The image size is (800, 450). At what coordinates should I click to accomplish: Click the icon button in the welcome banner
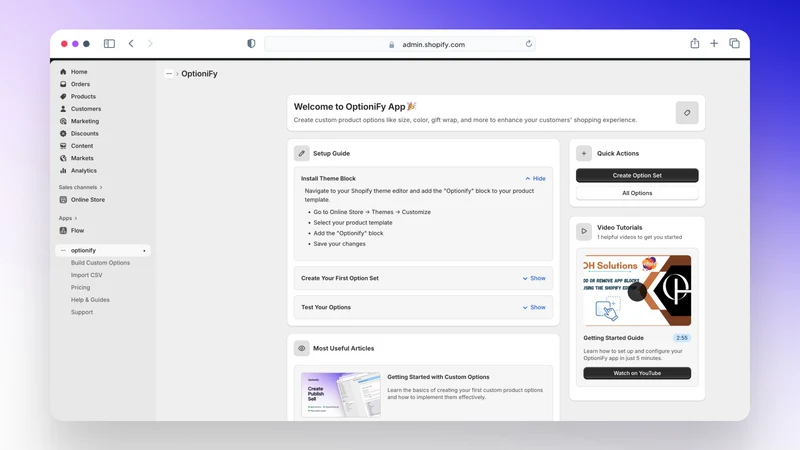tap(687, 113)
